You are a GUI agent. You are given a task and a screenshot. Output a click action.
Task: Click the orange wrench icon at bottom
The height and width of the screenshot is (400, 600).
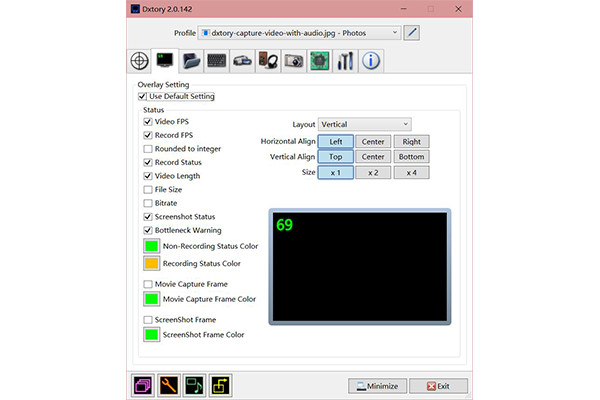pos(169,385)
